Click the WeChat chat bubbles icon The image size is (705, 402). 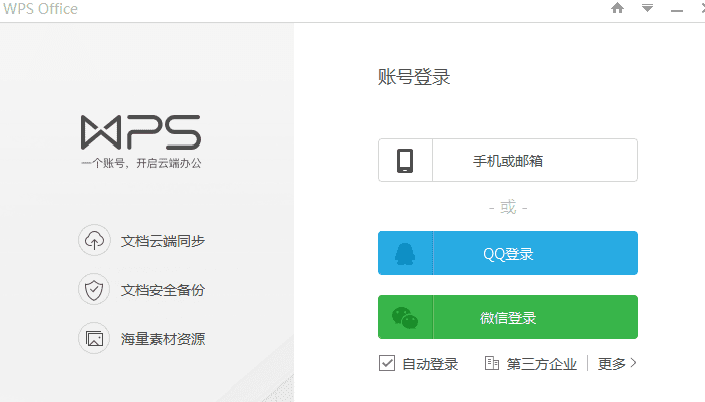[405, 318]
